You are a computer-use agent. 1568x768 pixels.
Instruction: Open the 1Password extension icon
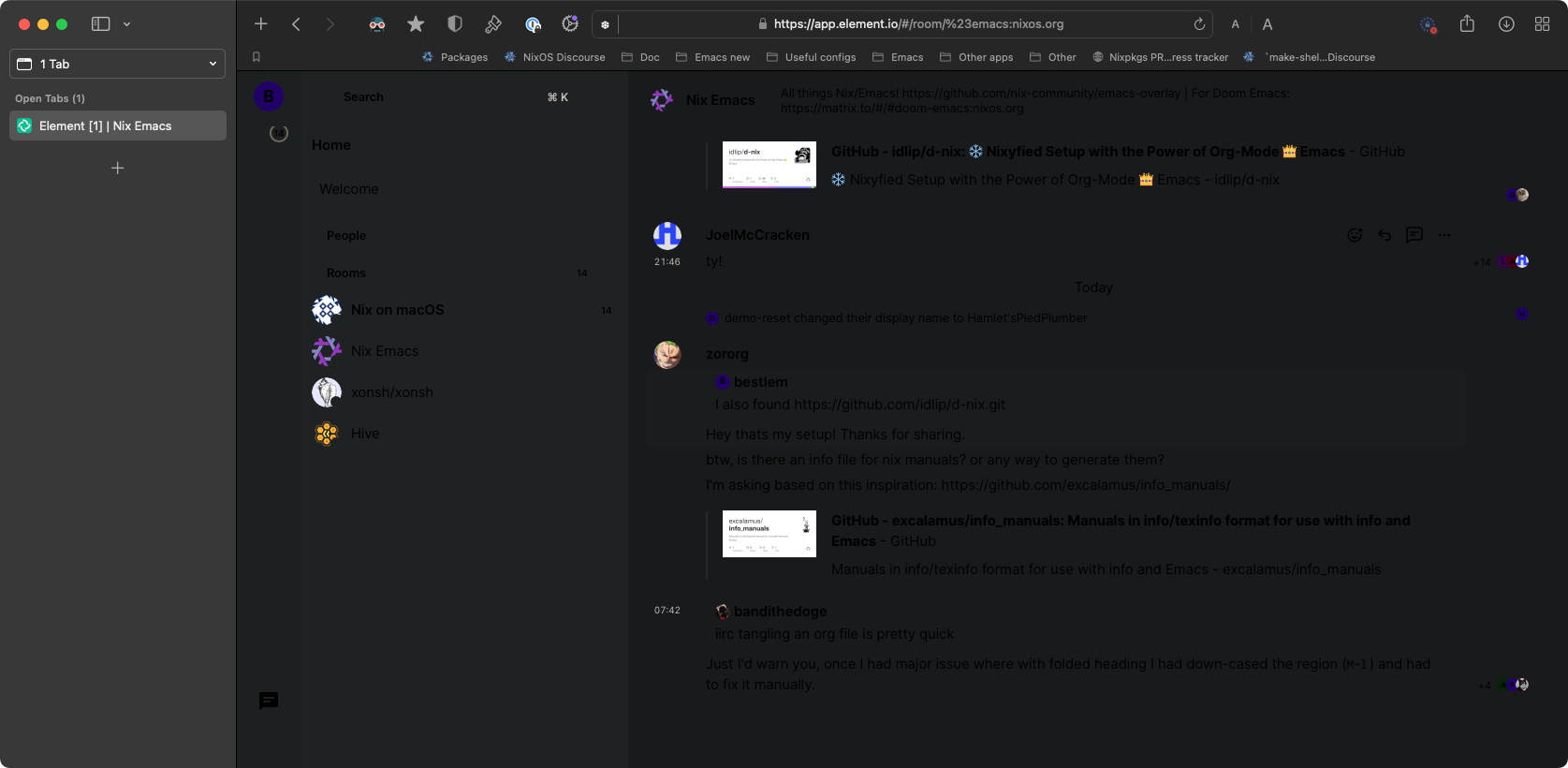pyautogui.click(x=533, y=24)
